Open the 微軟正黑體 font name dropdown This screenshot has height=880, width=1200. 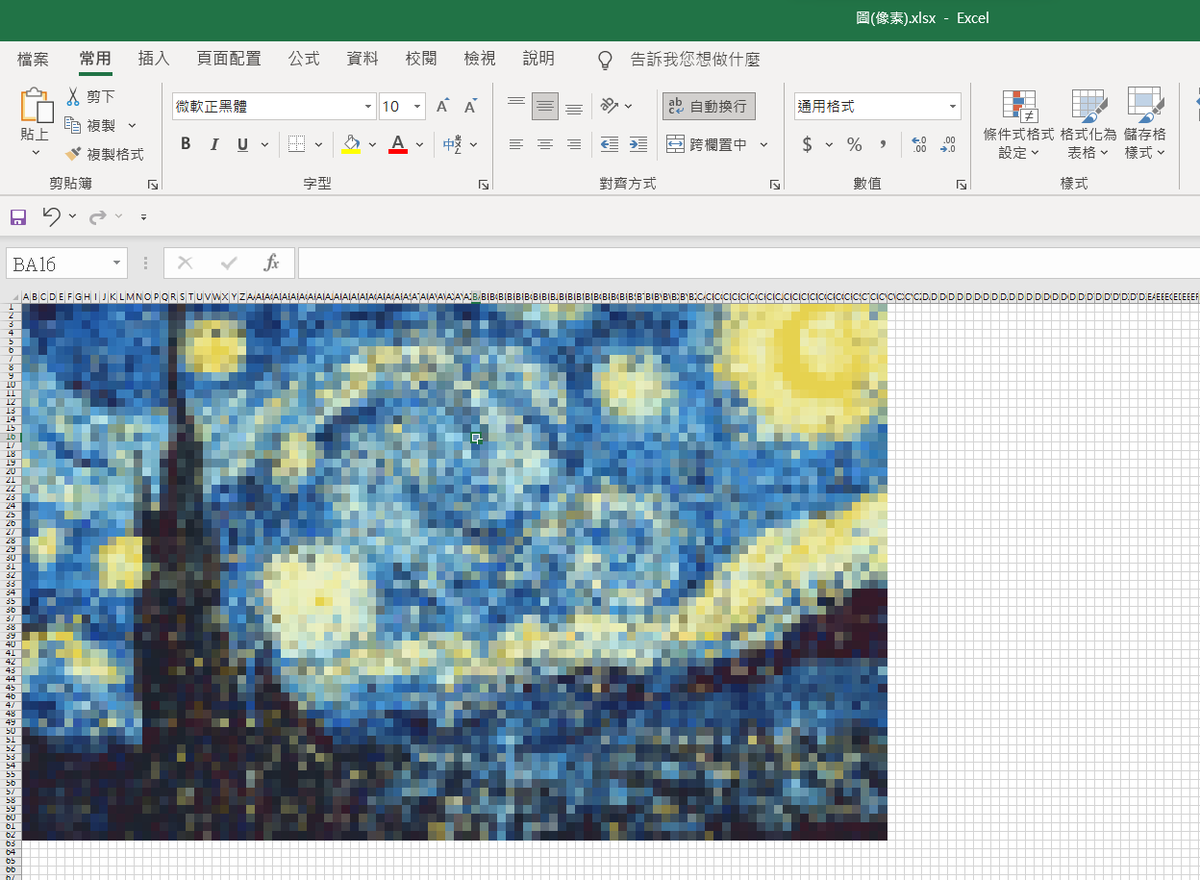tap(368, 106)
